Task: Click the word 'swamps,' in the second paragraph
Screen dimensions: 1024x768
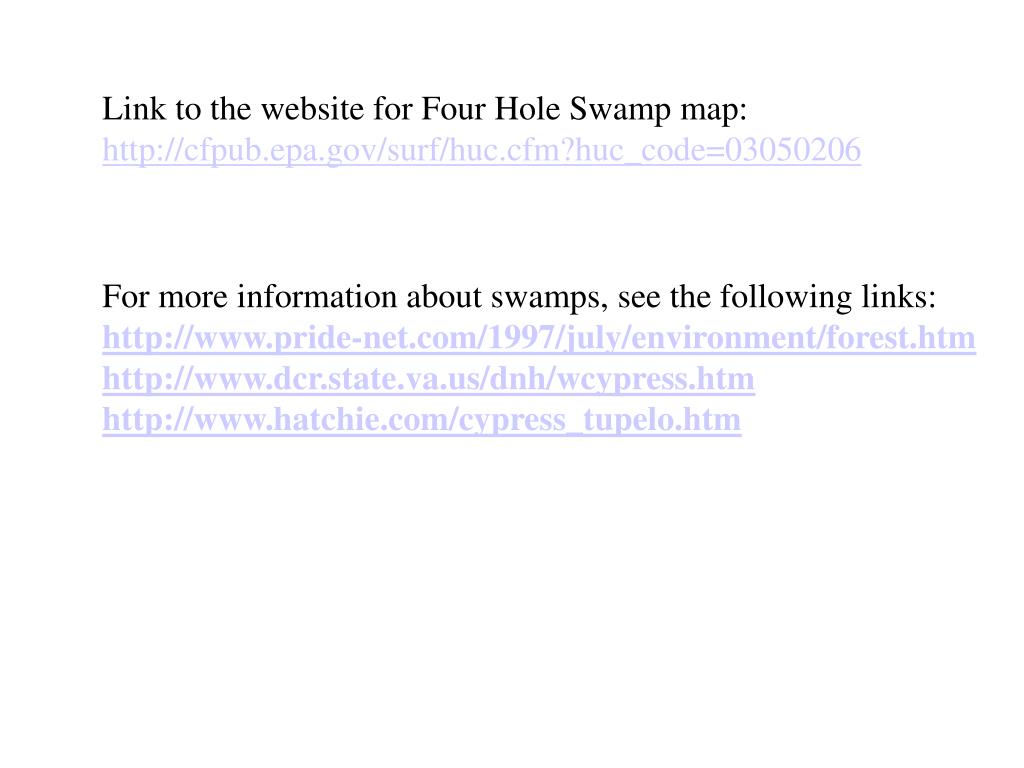Action: click(546, 298)
